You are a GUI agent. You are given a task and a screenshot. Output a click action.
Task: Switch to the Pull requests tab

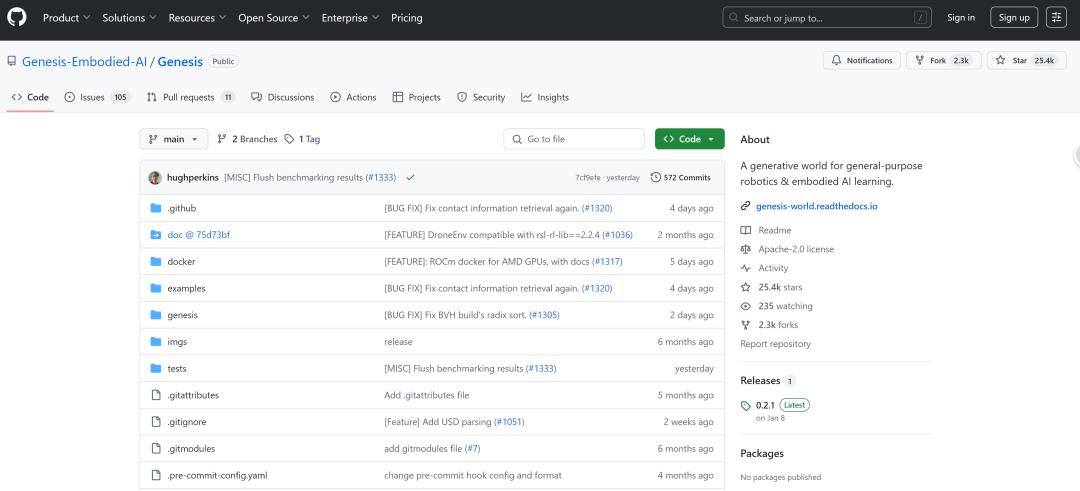191,97
